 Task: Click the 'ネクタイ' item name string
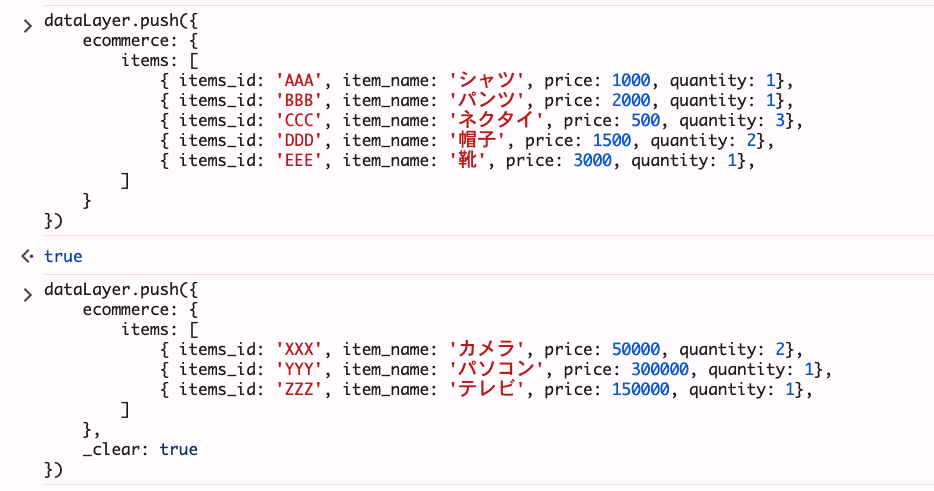point(497,120)
